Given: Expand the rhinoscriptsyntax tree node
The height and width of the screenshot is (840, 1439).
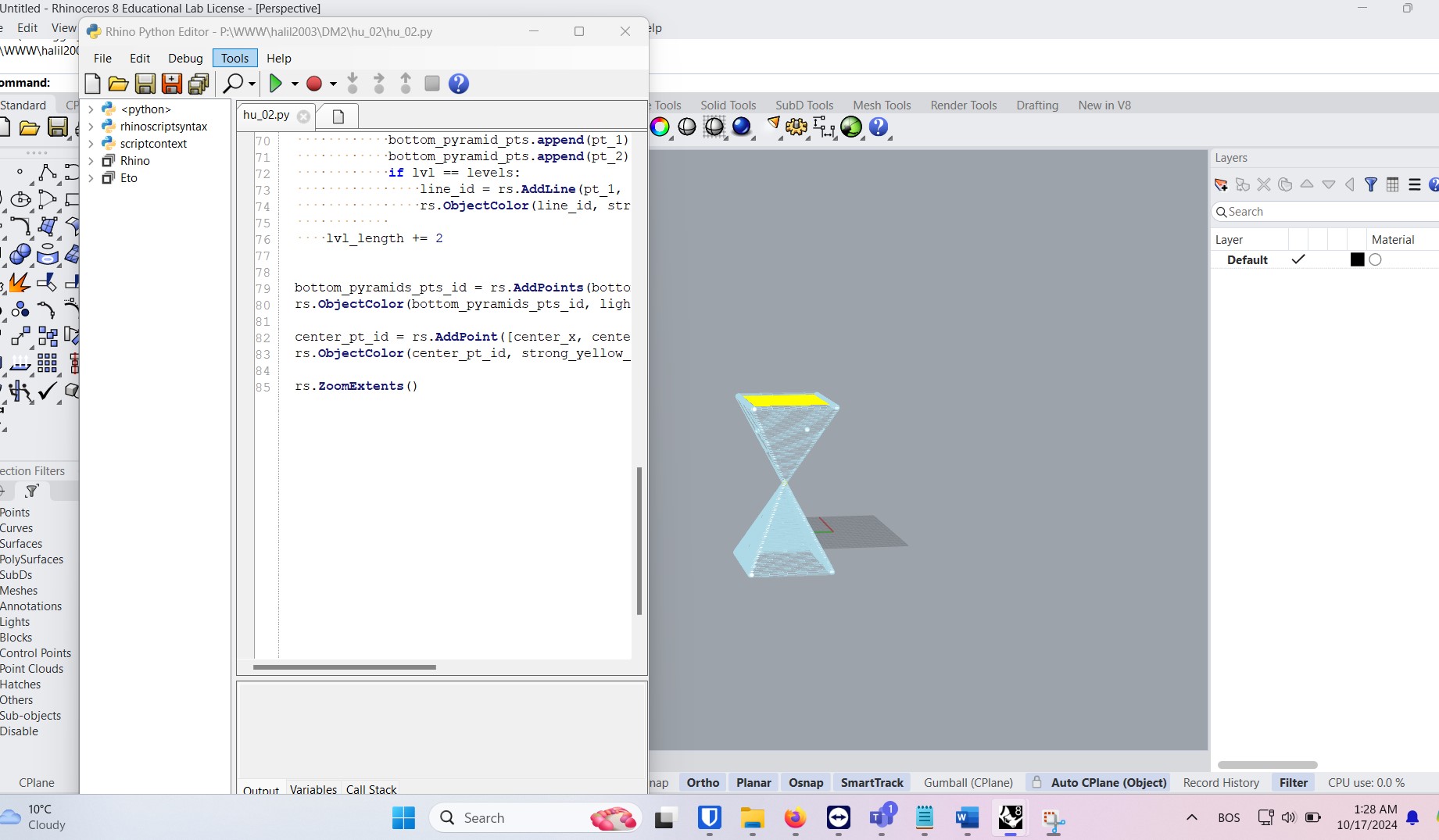Looking at the screenshot, I should point(91,126).
